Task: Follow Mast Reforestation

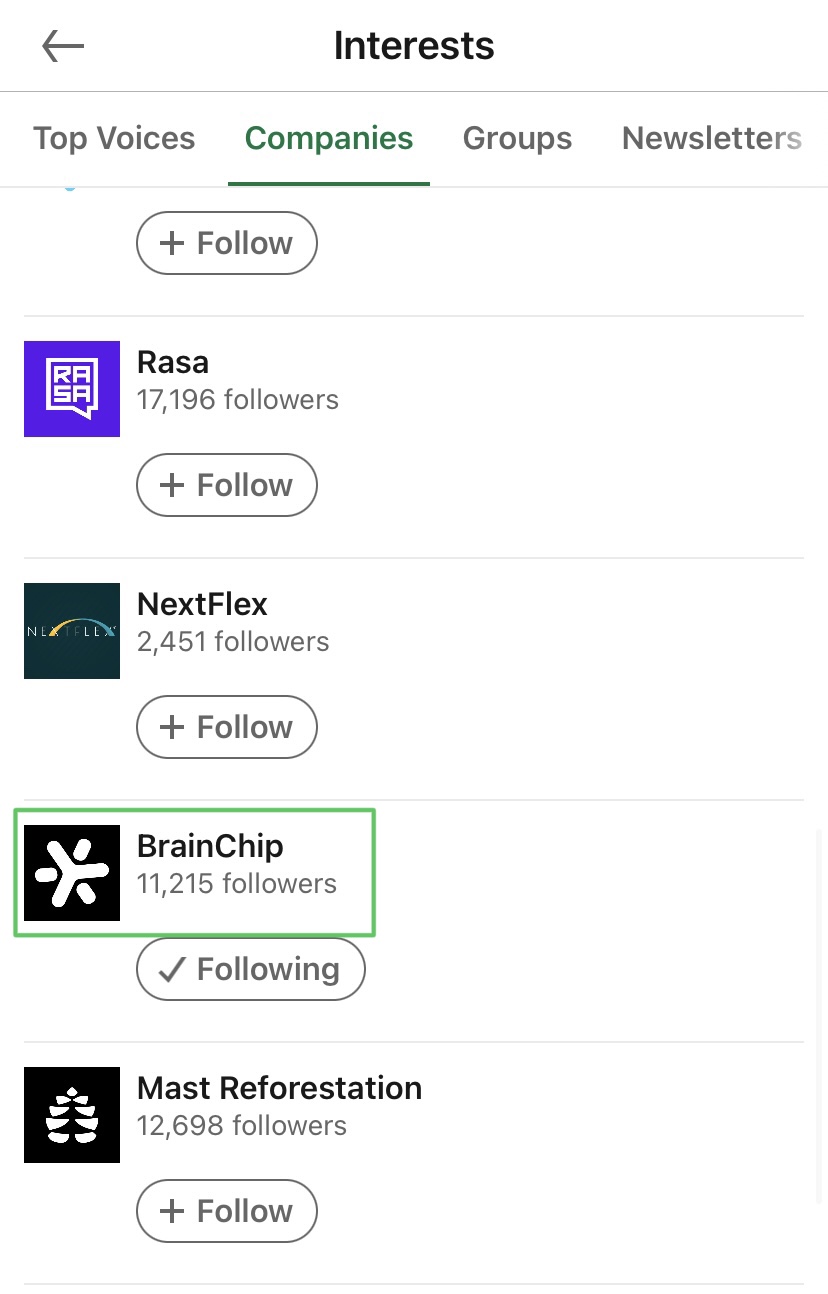Action: coord(227,1211)
